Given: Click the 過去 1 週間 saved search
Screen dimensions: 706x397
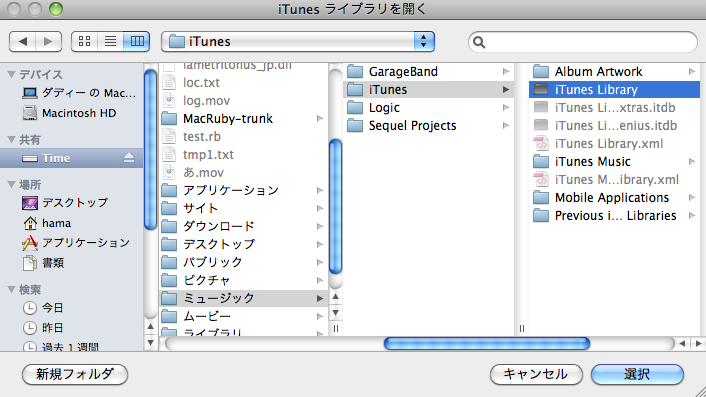Looking at the screenshot, I should [72, 347].
